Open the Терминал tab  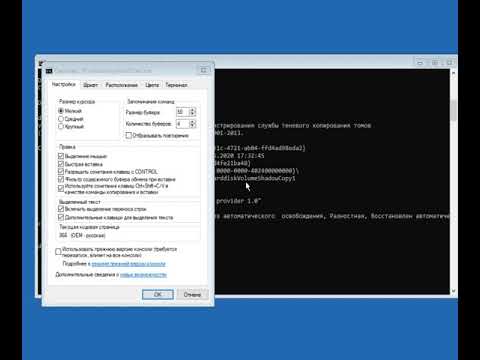pyautogui.click(x=176, y=85)
